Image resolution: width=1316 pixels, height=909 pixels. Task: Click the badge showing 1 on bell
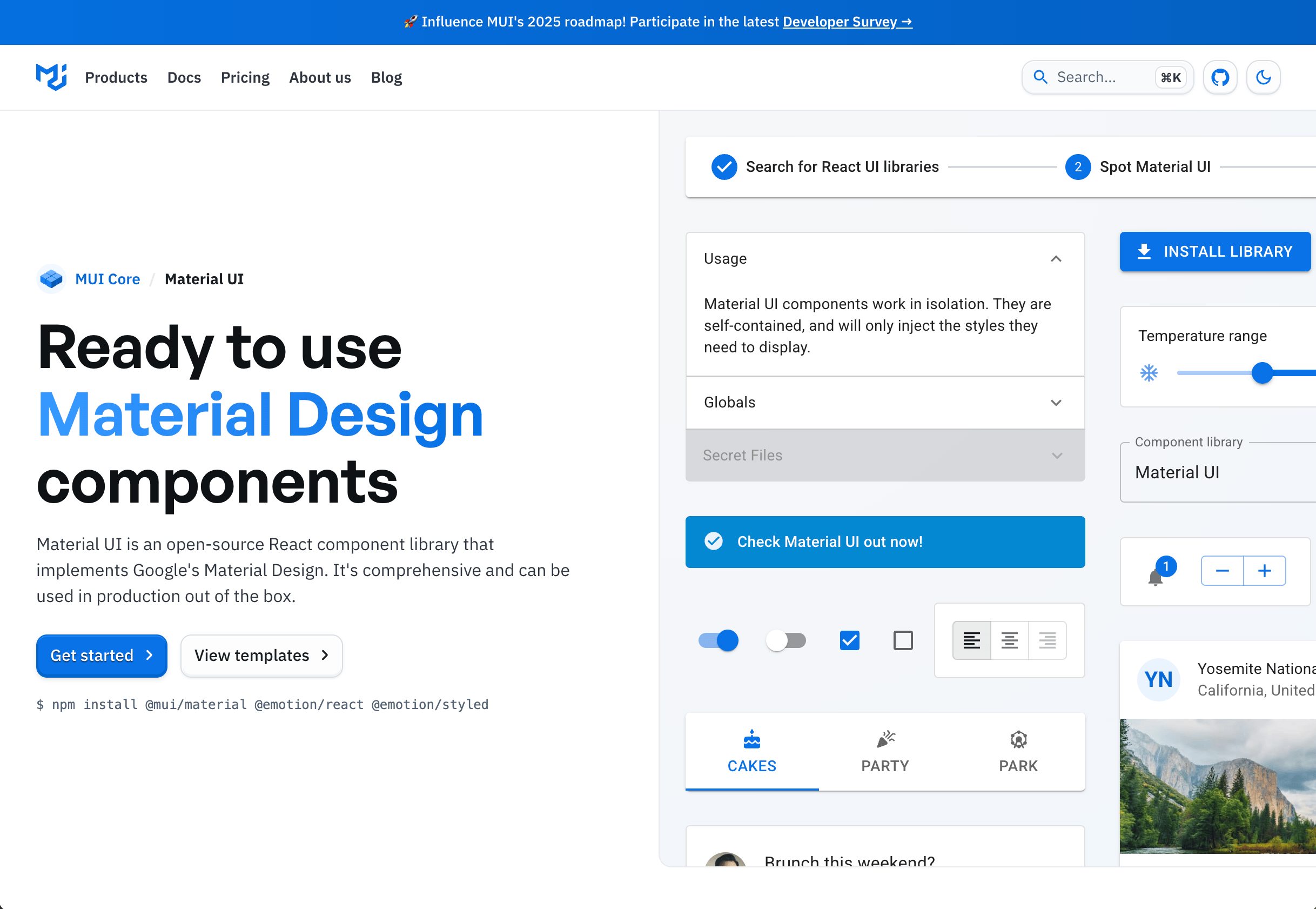(1166, 566)
